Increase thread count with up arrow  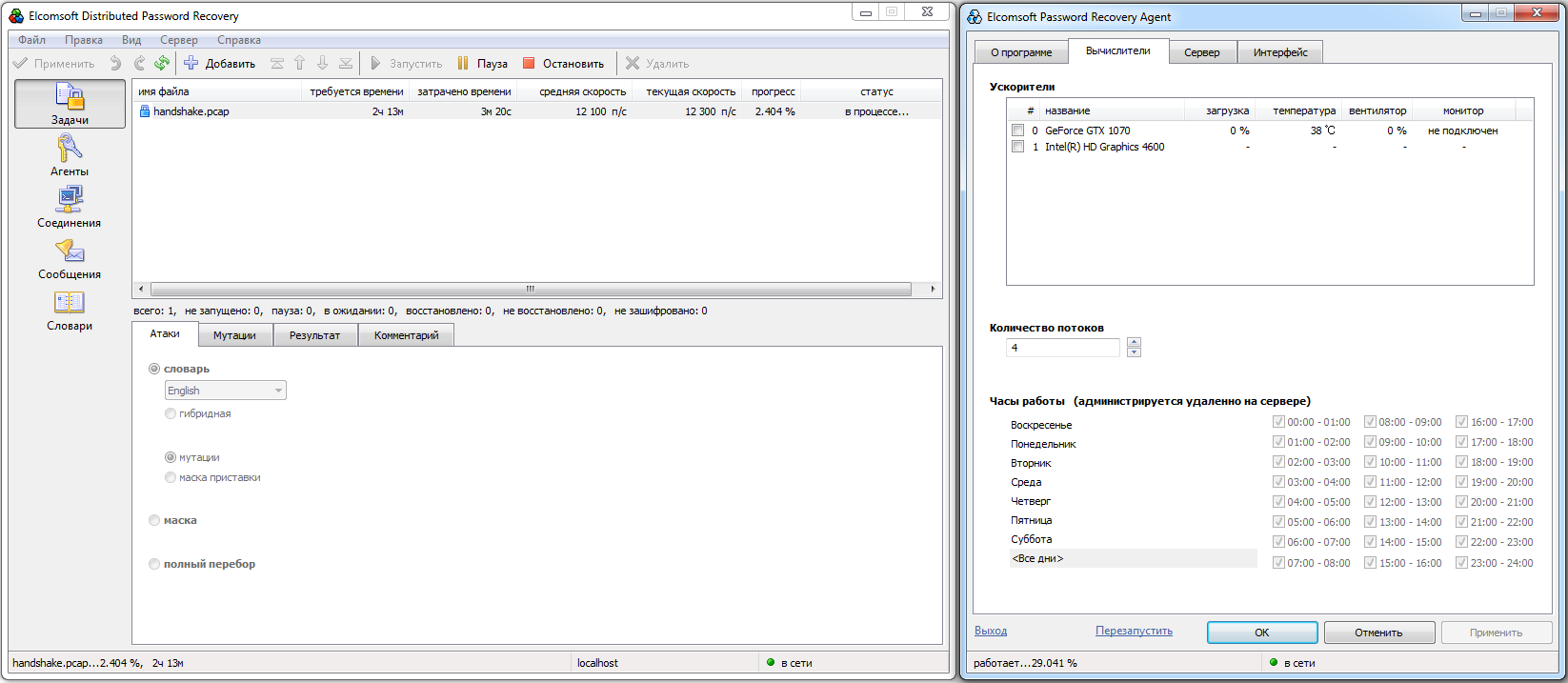pos(1134,342)
